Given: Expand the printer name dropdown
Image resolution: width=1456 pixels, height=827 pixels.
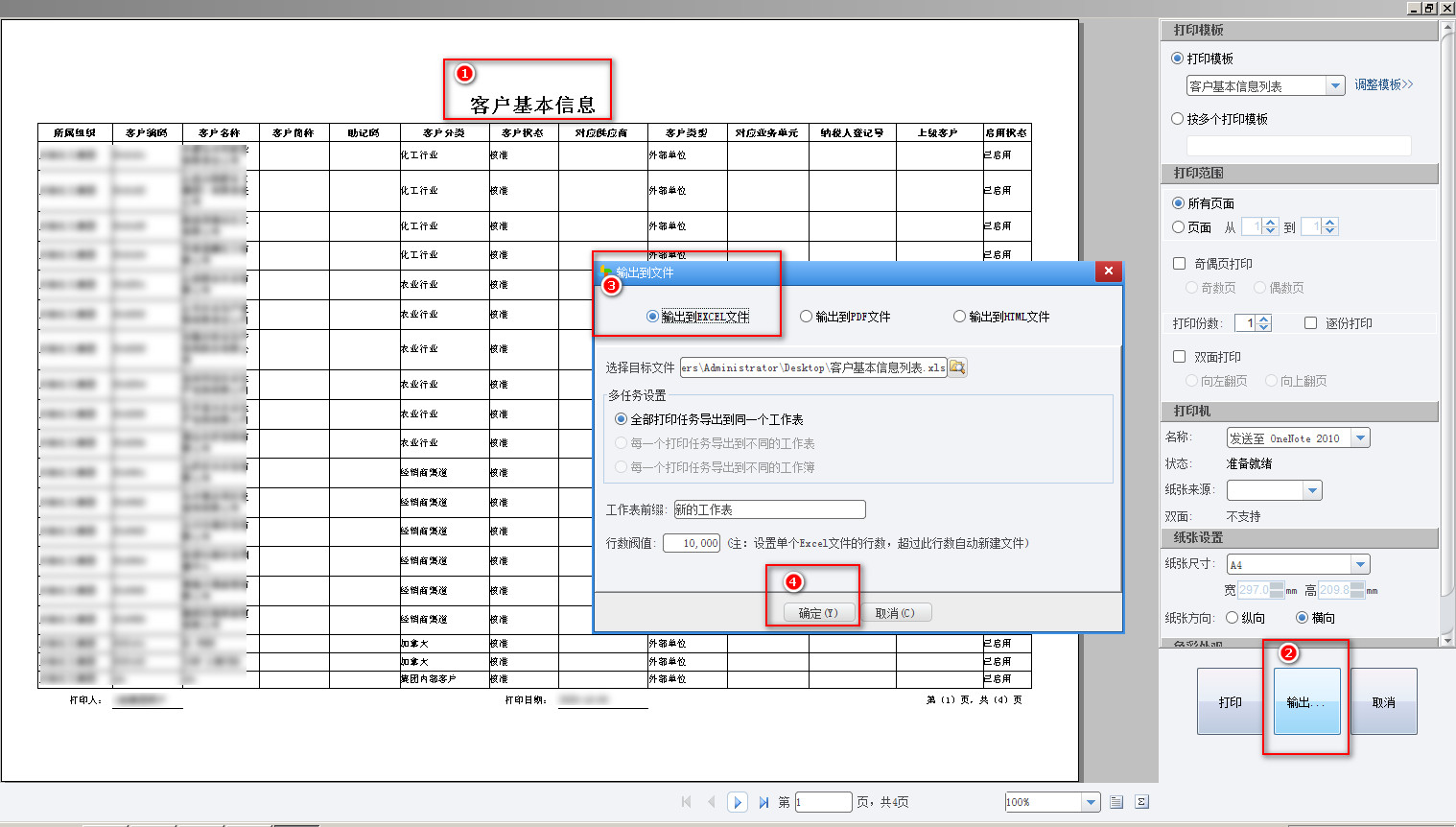Looking at the screenshot, I should [x=1360, y=438].
